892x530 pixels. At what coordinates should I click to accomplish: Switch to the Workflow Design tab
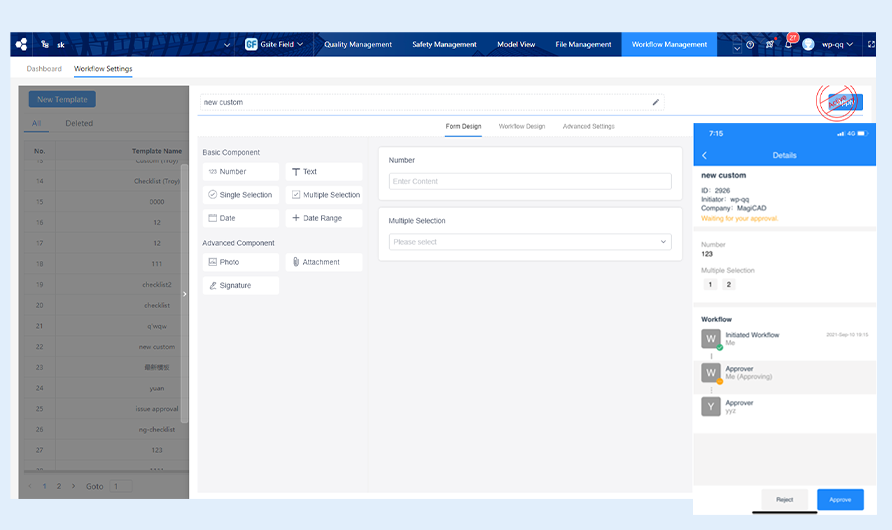(x=521, y=127)
